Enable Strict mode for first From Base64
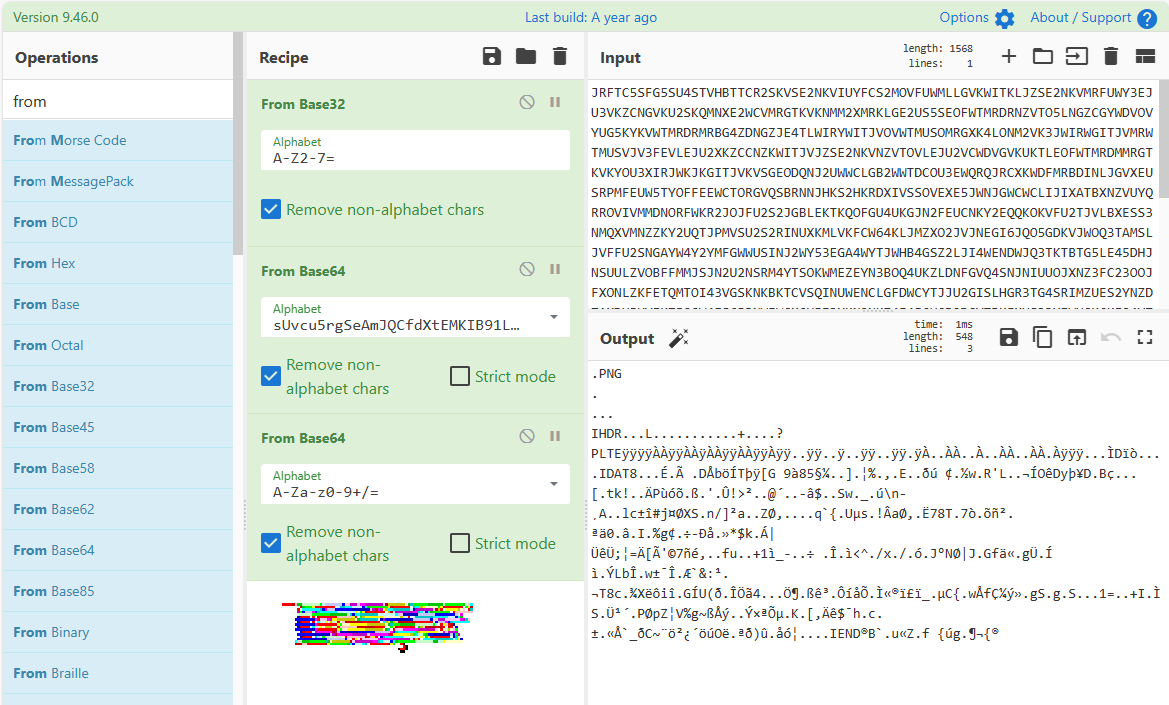The image size is (1169, 705). [460, 377]
